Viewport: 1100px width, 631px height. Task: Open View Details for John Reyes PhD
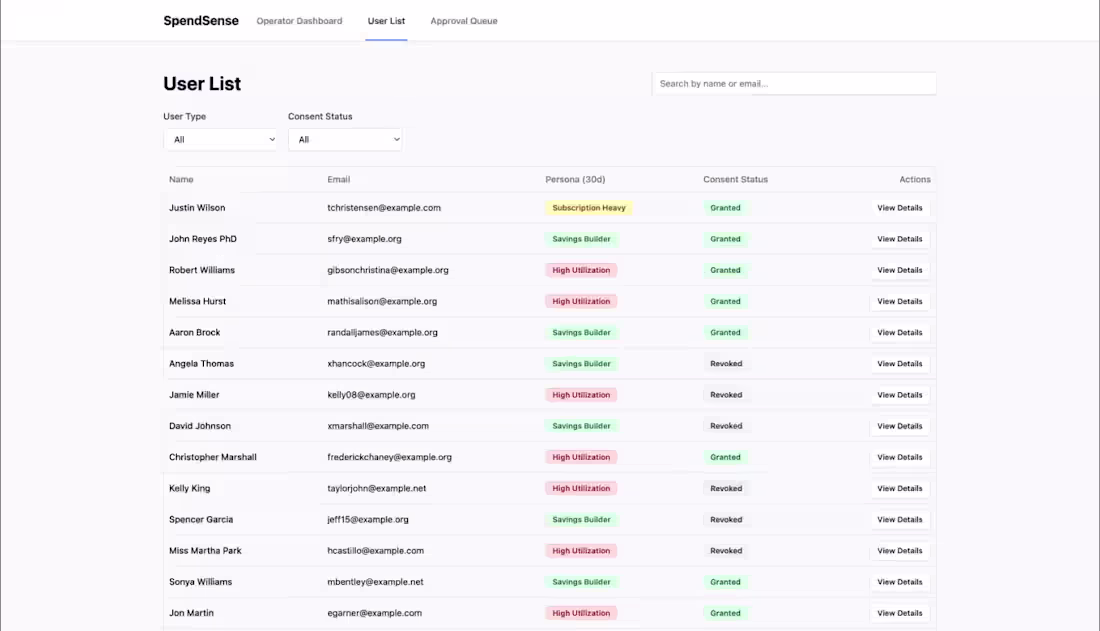tap(899, 239)
